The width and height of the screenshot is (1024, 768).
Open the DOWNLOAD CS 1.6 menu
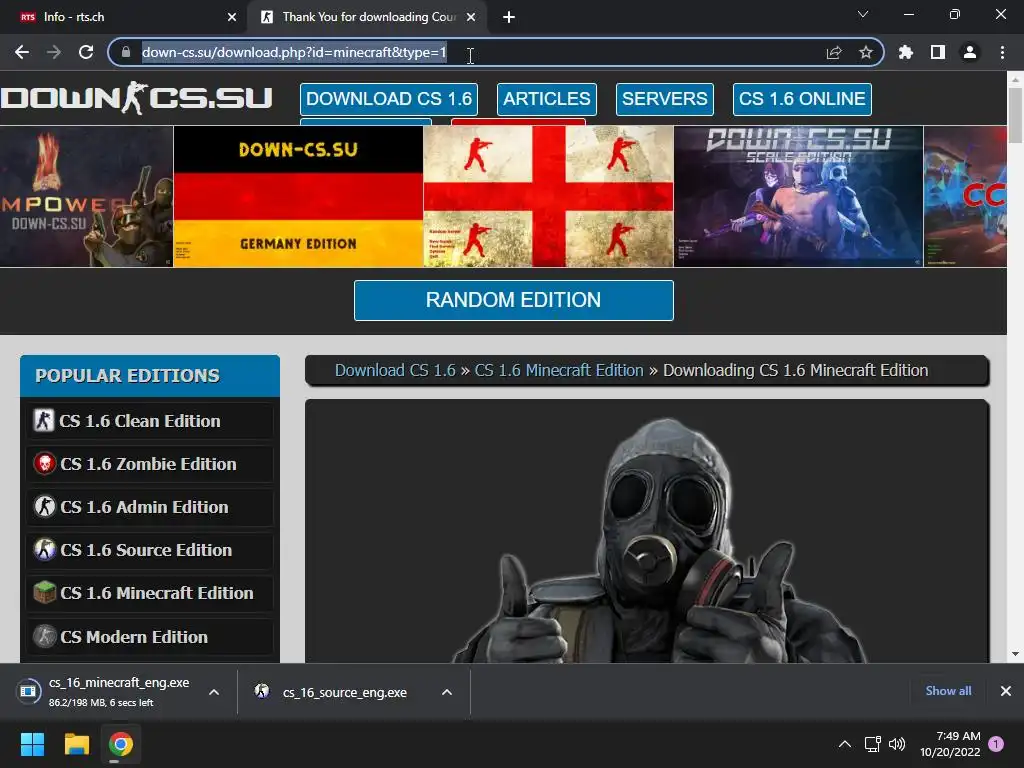click(389, 99)
